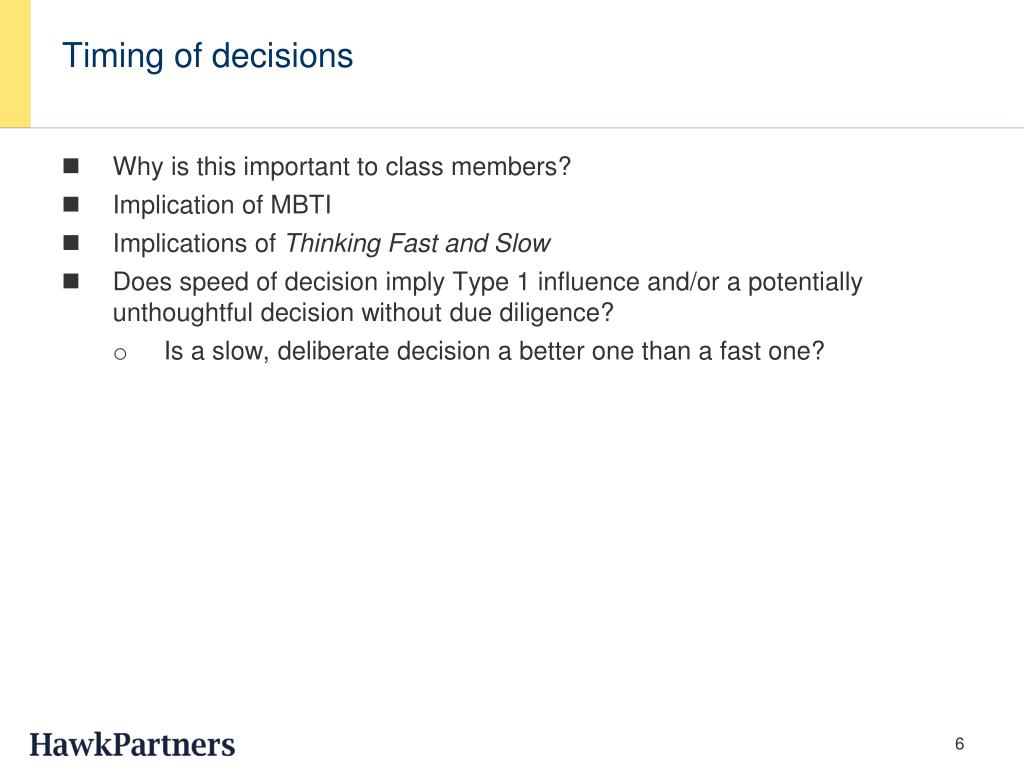Click the text "Implication of MBTI"

click(x=222, y=205)
